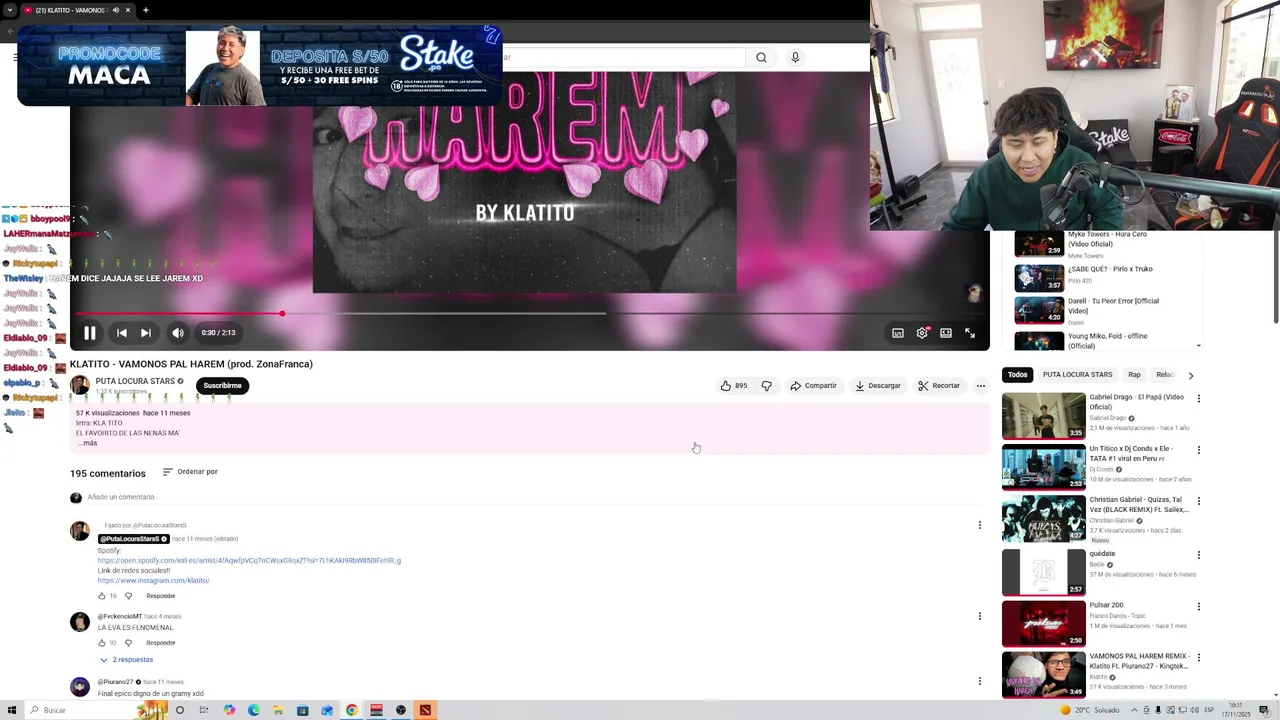Skip to the next video
The height and width of the screenshot is (720, 1280).
coord(146,333)
